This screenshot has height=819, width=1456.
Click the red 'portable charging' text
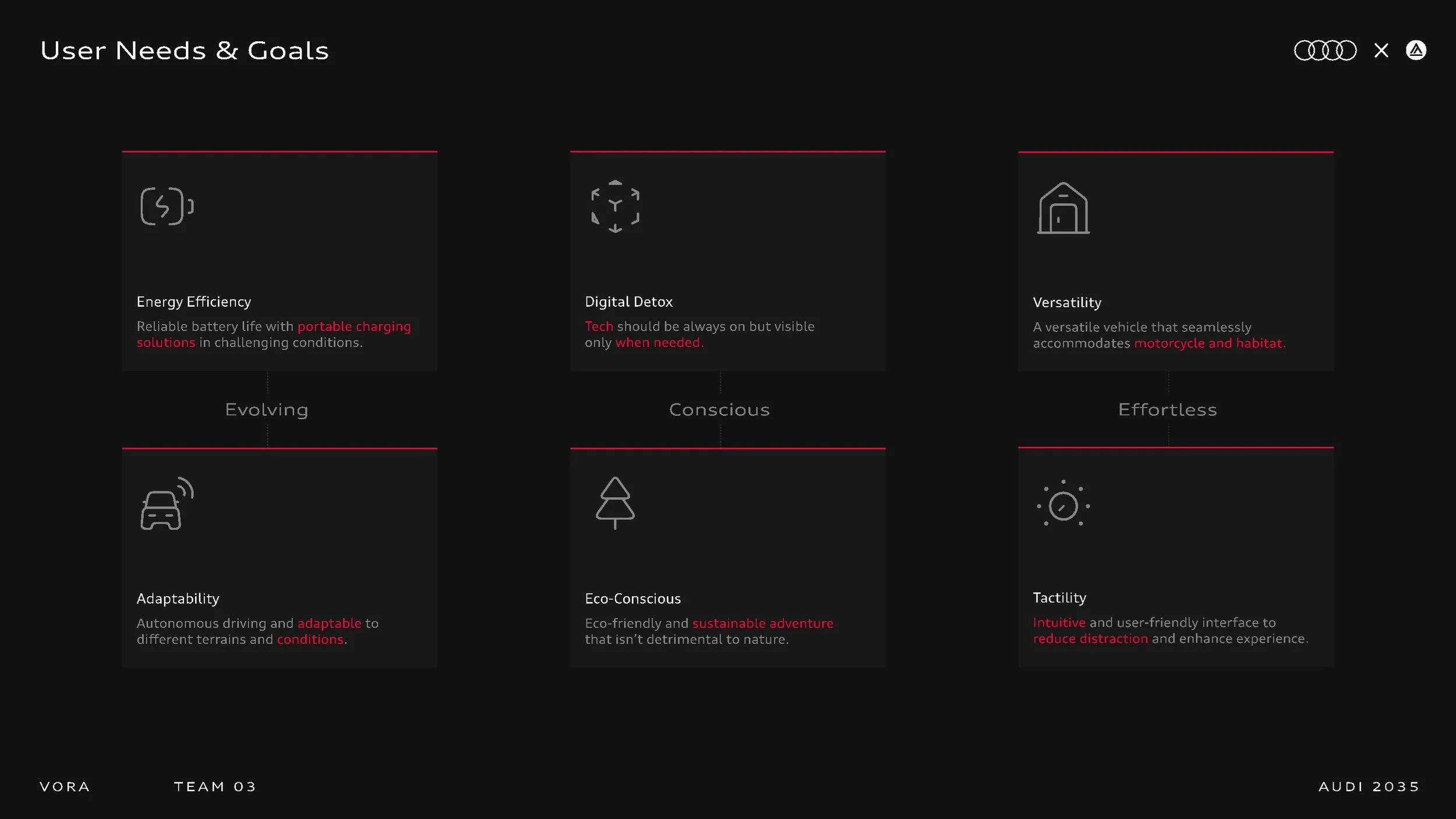[x=354, y=327]
